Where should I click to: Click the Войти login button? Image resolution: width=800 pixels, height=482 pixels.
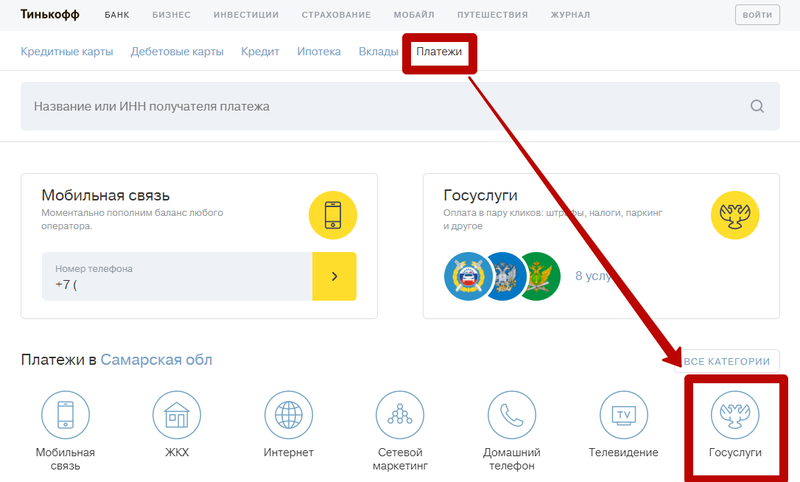tap(757, 15)
